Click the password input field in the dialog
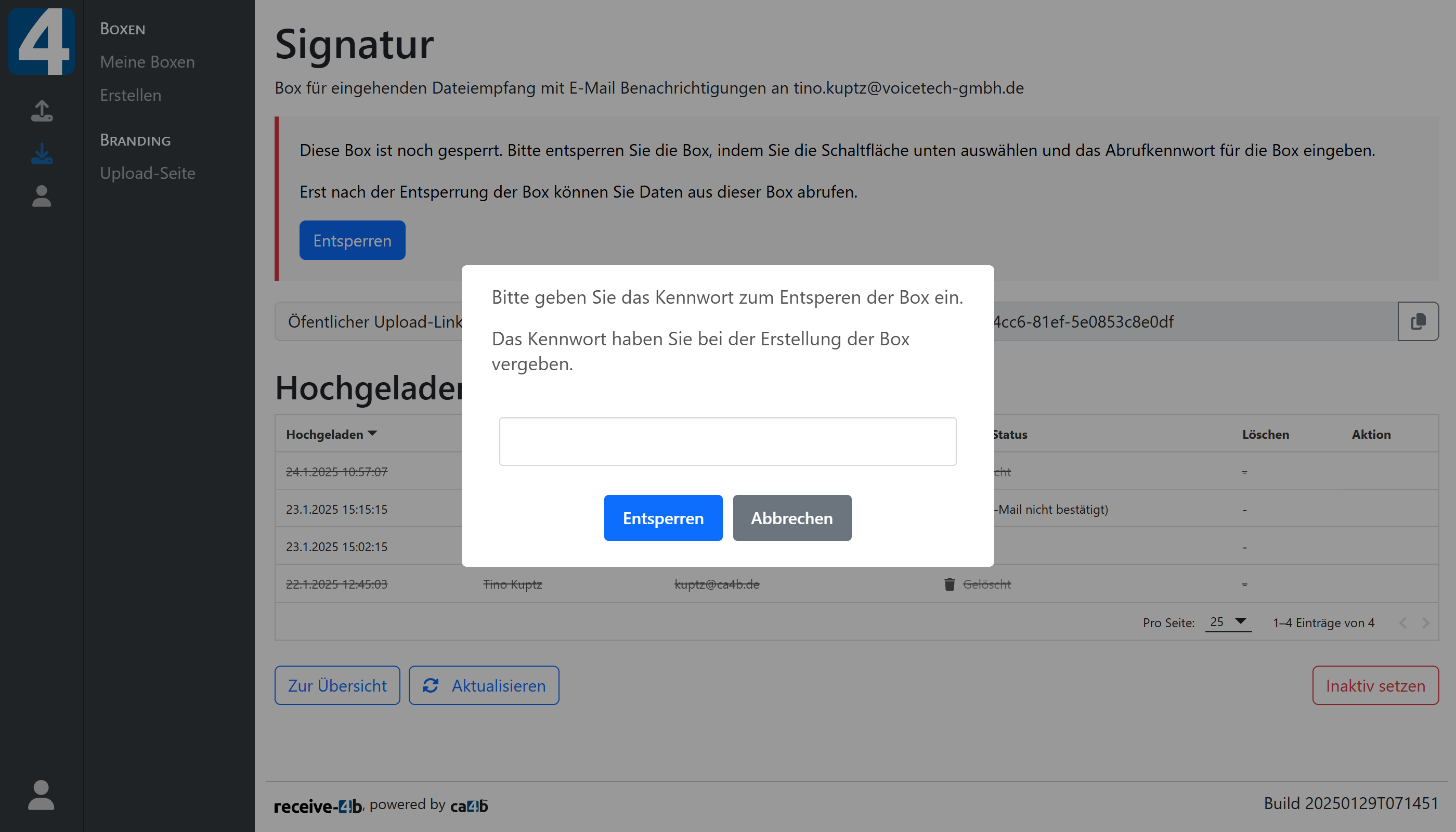The height and width of the screenshot is (832, 1456). [727, 441]
